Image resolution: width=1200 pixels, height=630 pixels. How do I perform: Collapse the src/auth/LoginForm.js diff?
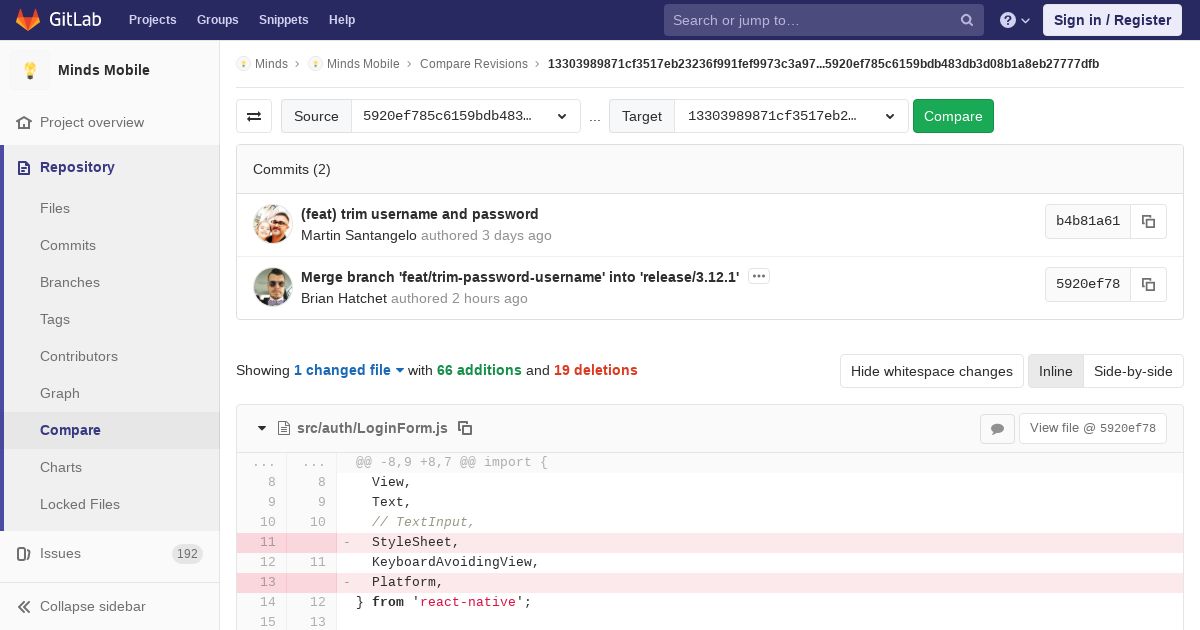262,428
